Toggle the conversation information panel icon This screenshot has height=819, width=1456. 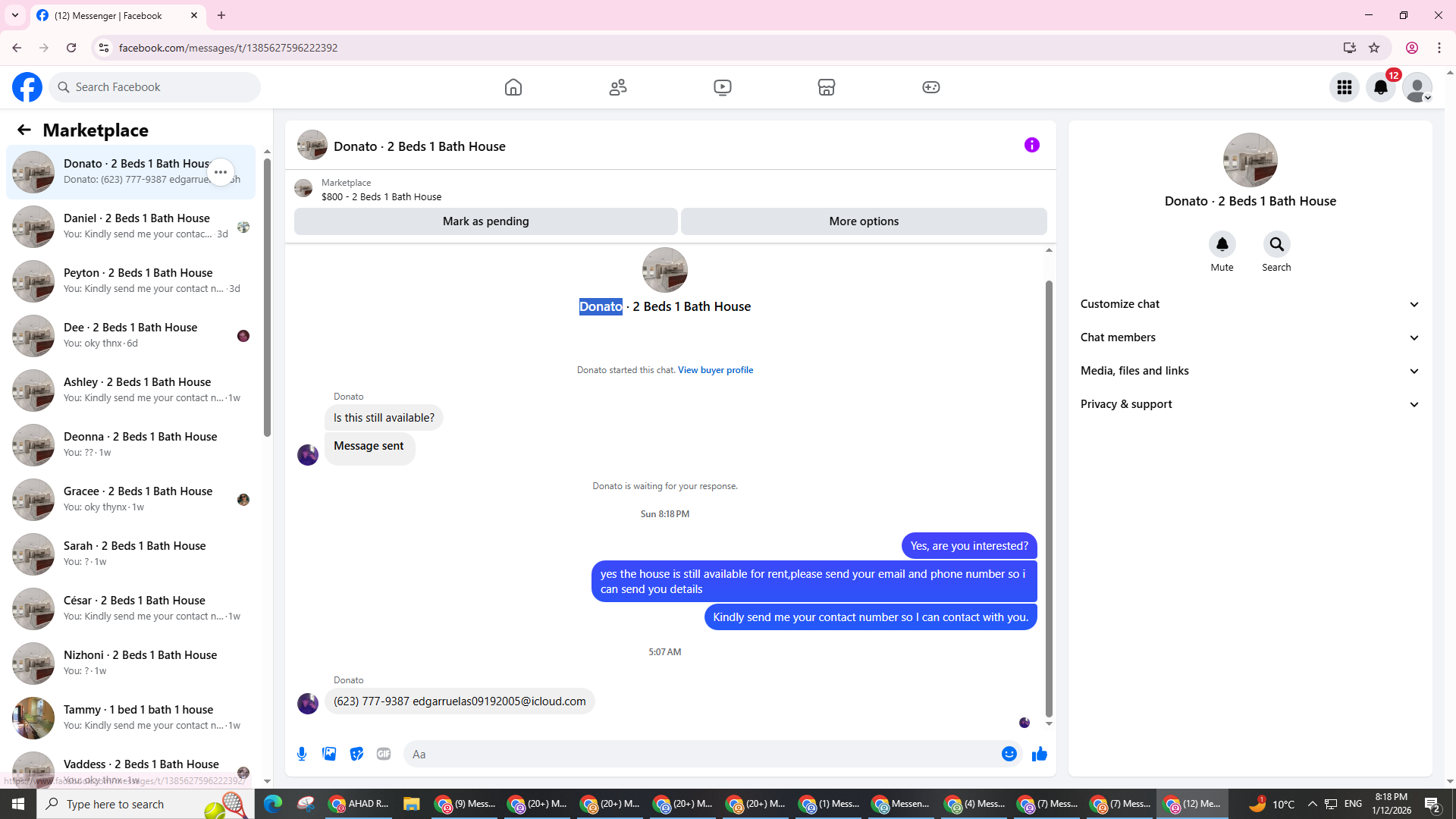1031,145
